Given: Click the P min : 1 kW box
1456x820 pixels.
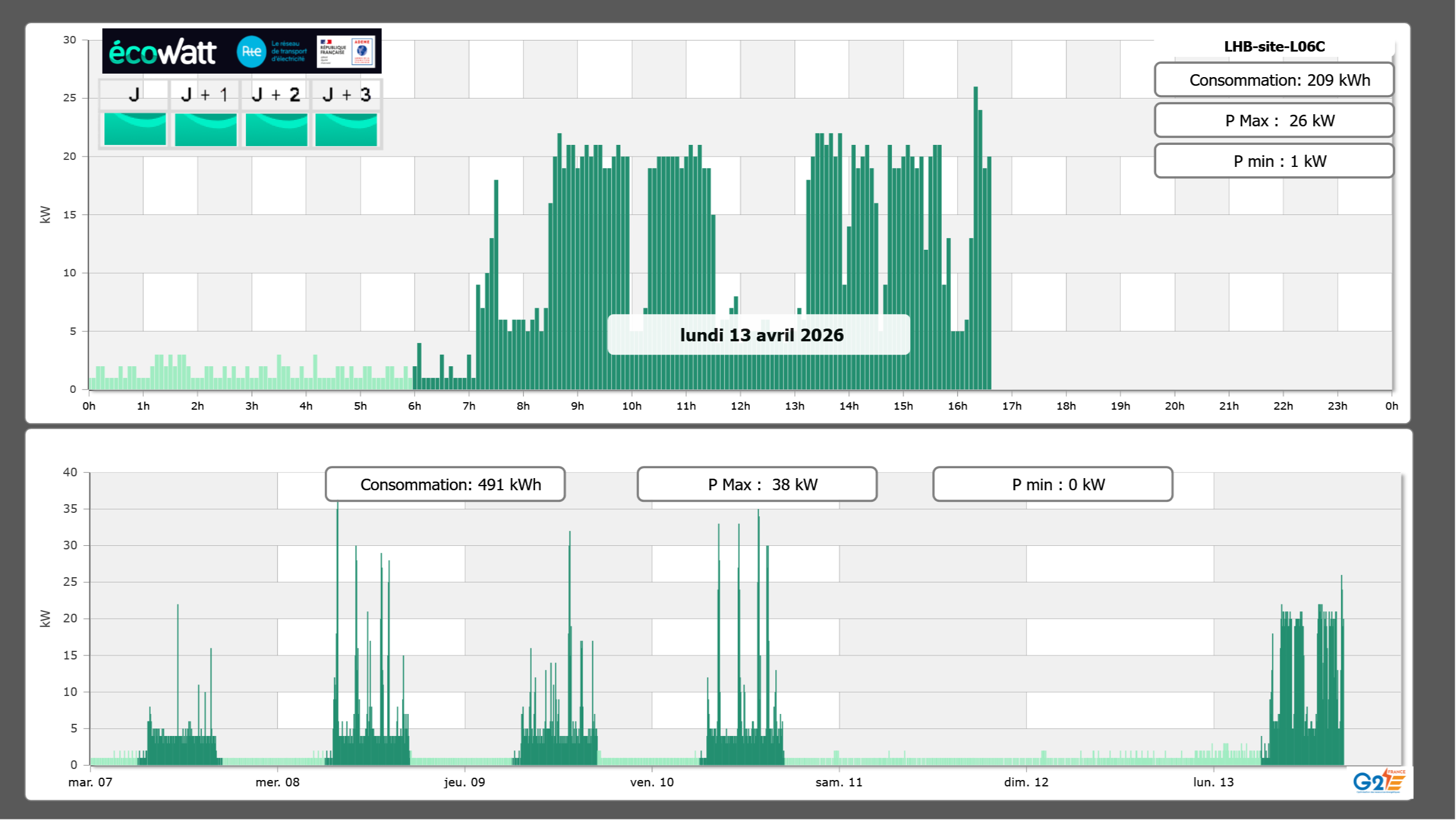Looking at the screenshot, I should [1274, 161].
